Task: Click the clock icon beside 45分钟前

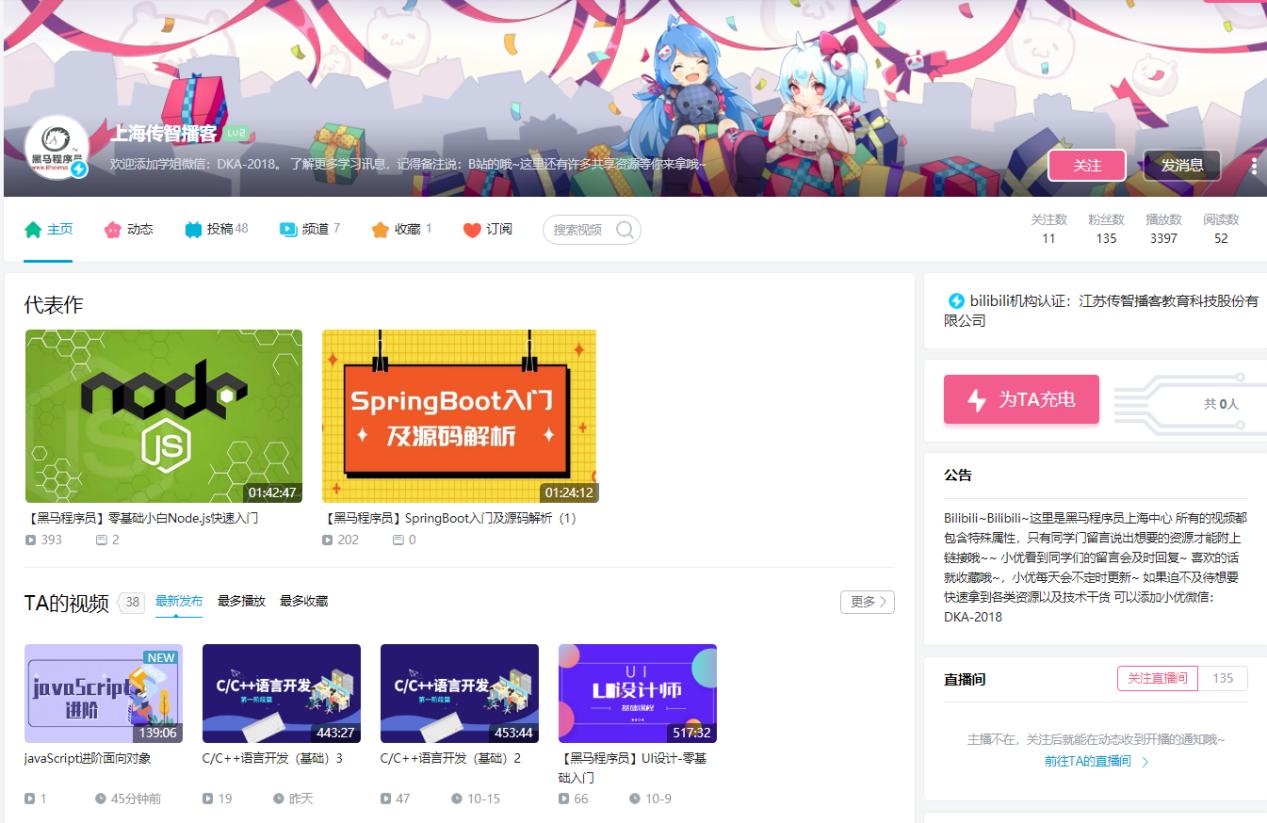Action: click(100, 798)
